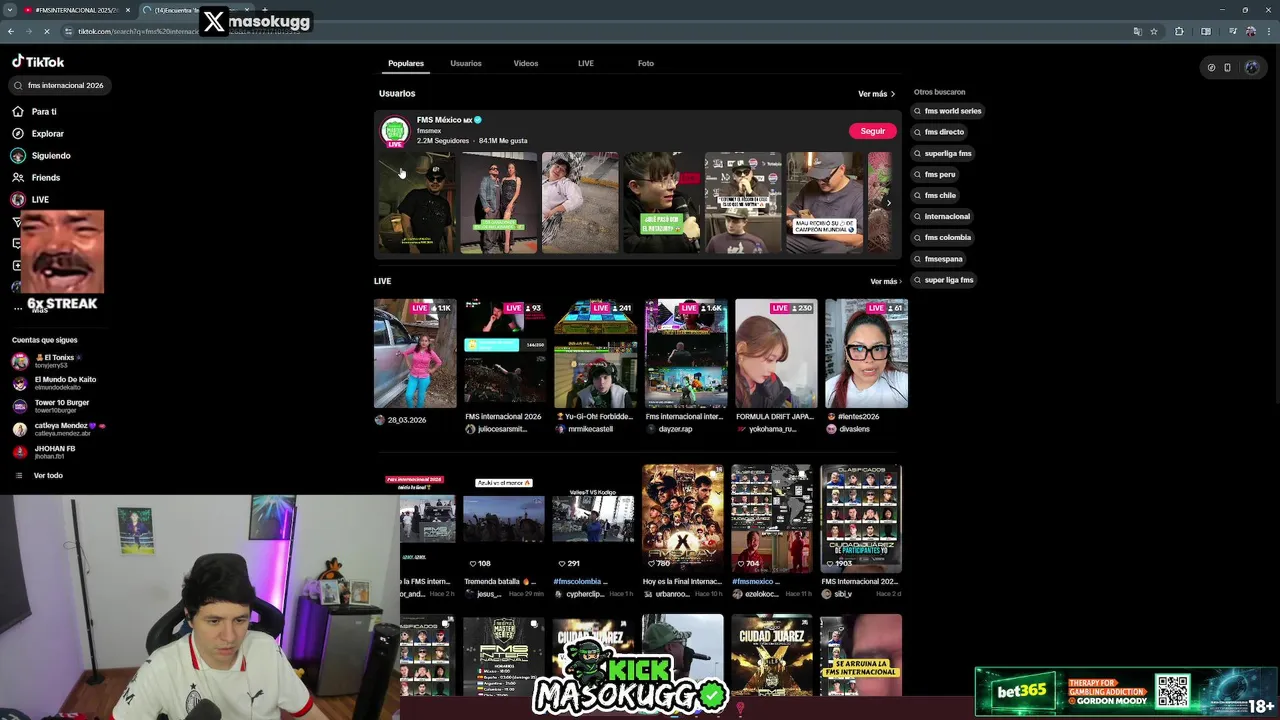This screenshot has height=720, width=1280.
Task: Expand LIVE section with Ver más
Action: tap(886, 282)
